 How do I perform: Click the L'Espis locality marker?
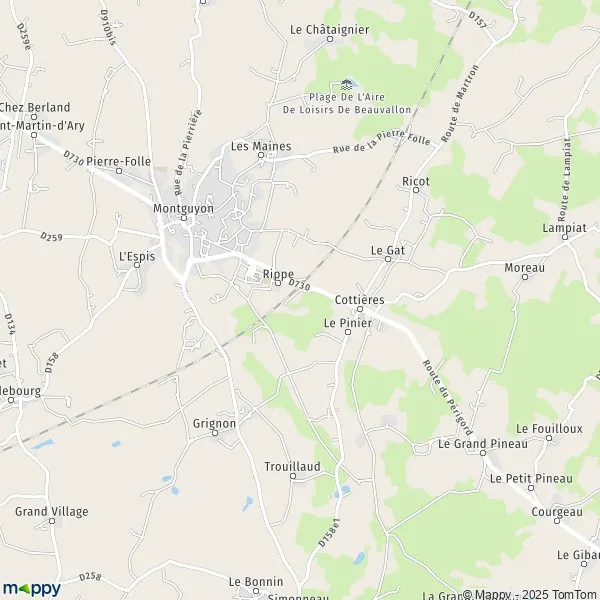[x=137, y=265]
